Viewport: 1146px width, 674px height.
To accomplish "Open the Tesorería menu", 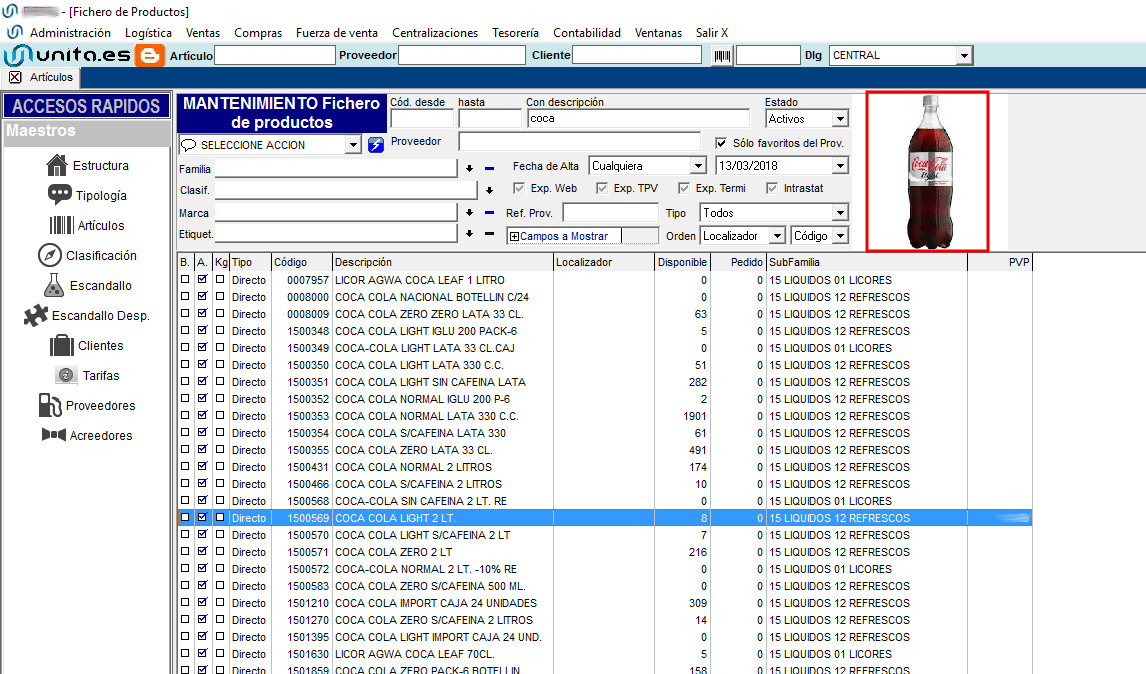I will point(515,33).
